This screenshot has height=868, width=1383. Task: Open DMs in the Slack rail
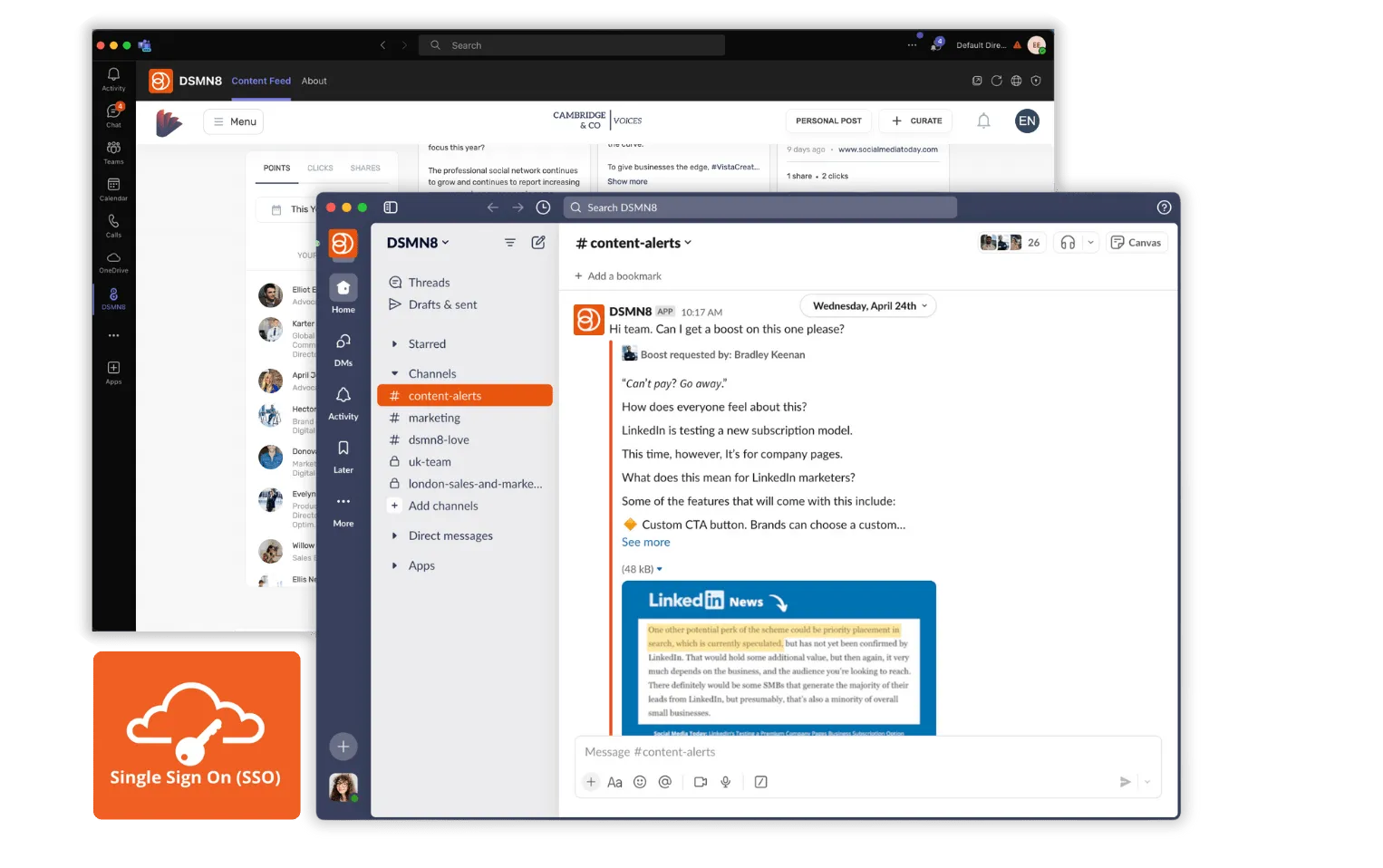click(343, 349)
